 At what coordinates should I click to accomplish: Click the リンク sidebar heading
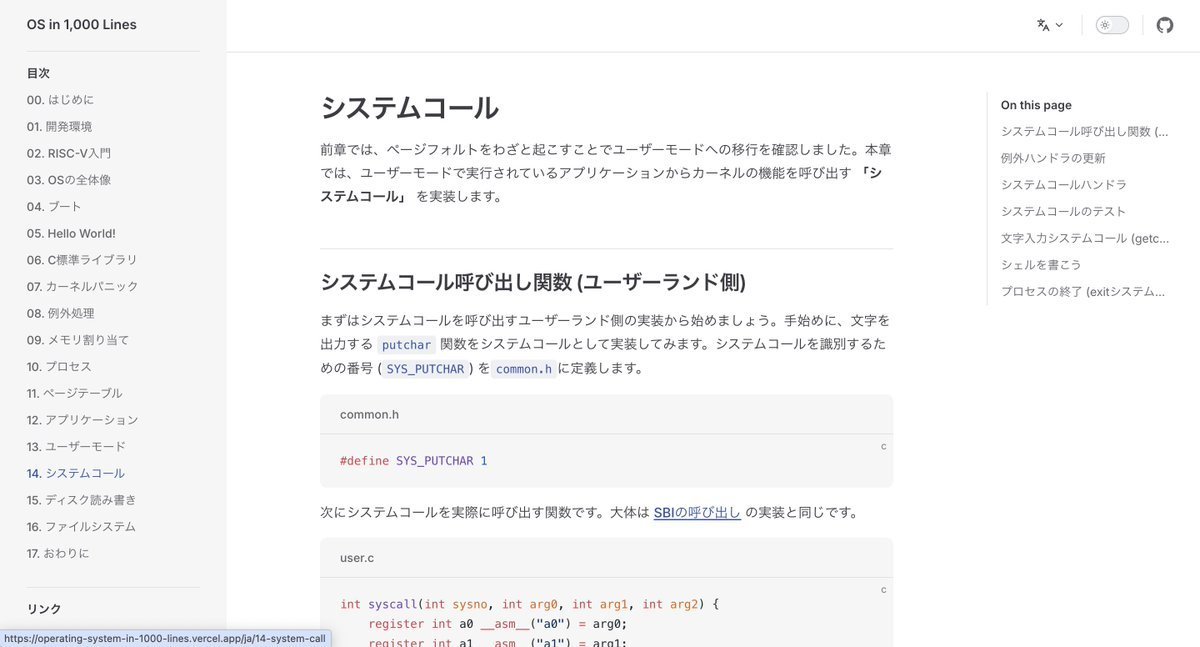coord(44,609)
